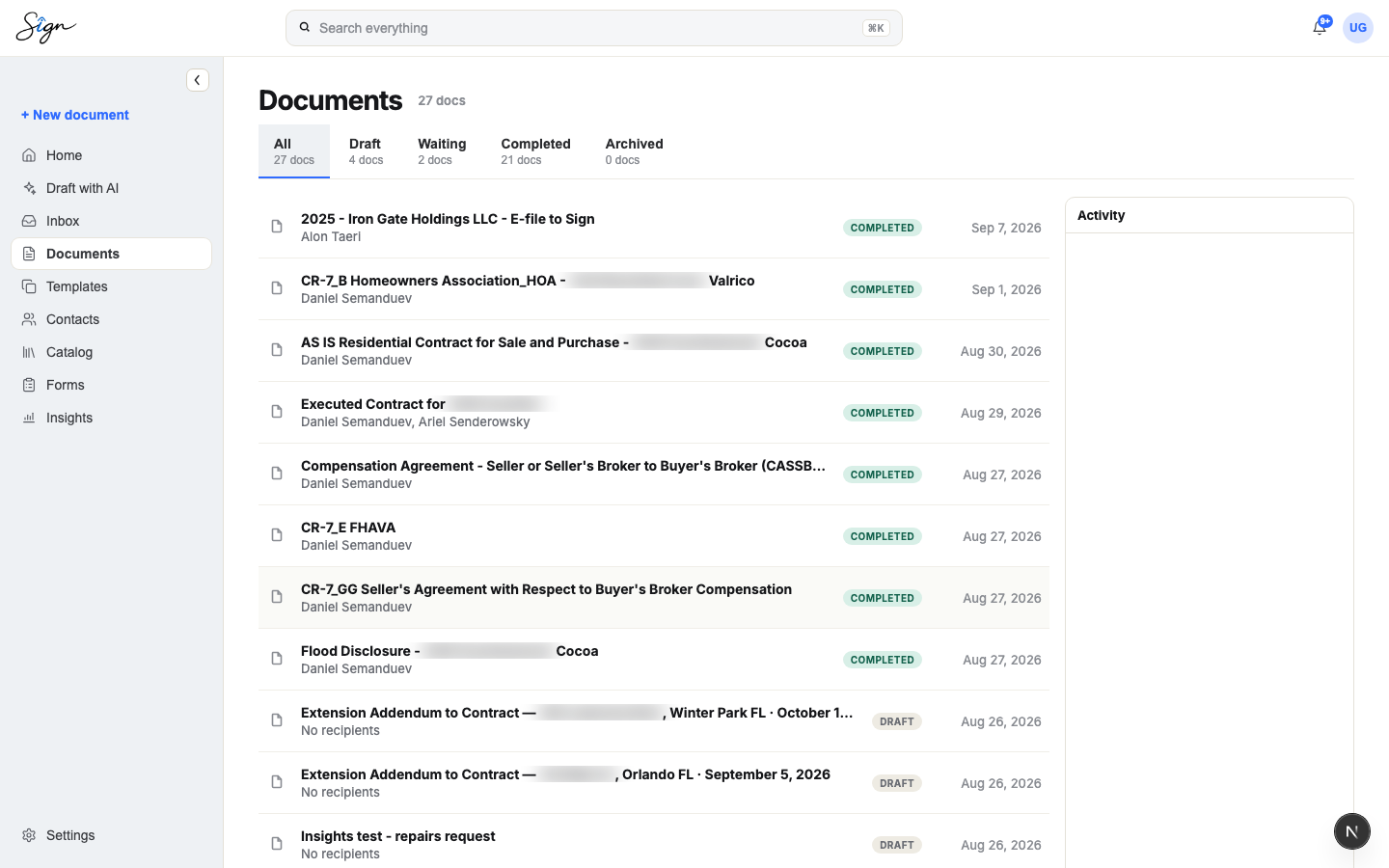Open AS IS Residential Contract for Sale document
This screenshot has width=1389, height=868.
(554, 342)
